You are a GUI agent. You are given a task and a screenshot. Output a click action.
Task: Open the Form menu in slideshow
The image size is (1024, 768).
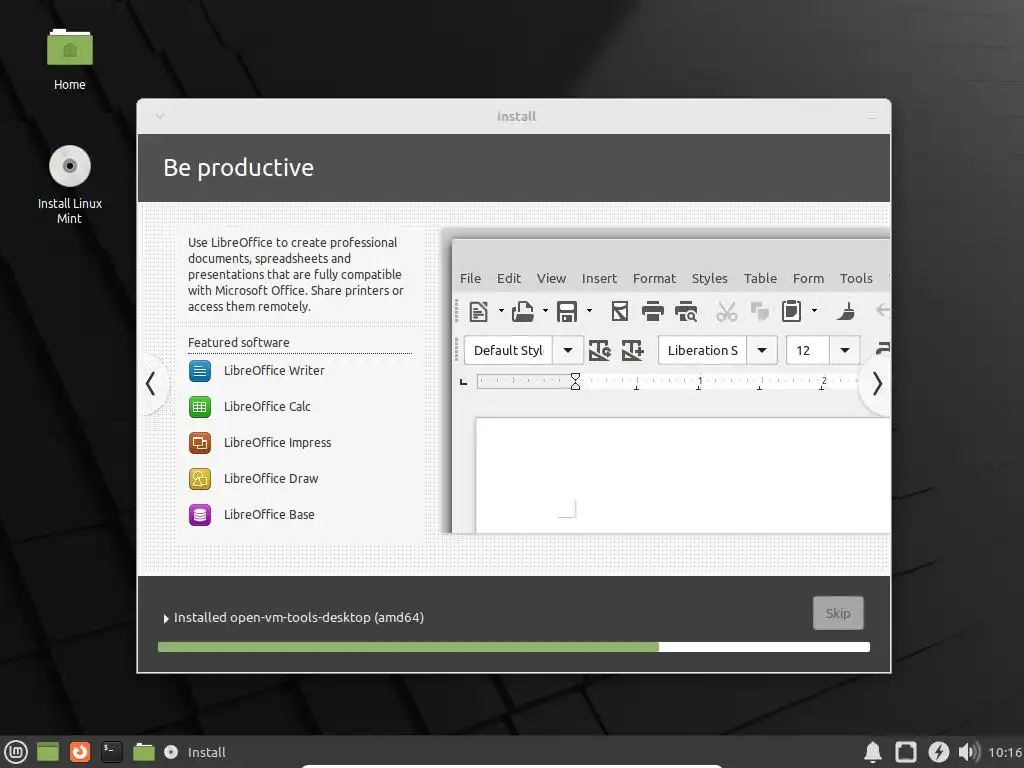(x=808, y=279)
